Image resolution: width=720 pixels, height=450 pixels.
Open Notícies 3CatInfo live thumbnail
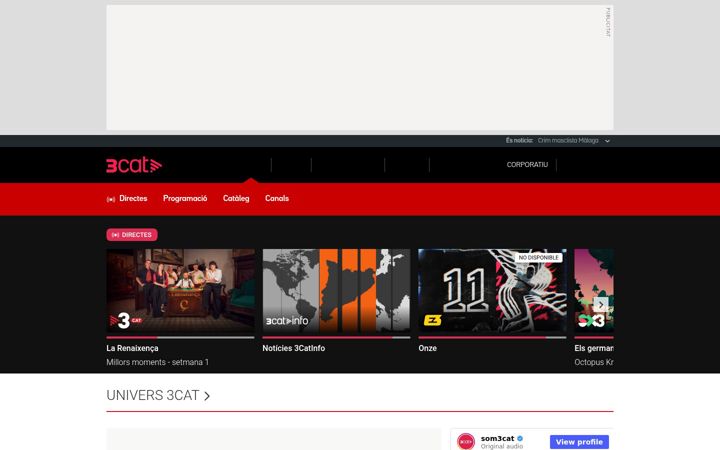[x=336, y=290]
